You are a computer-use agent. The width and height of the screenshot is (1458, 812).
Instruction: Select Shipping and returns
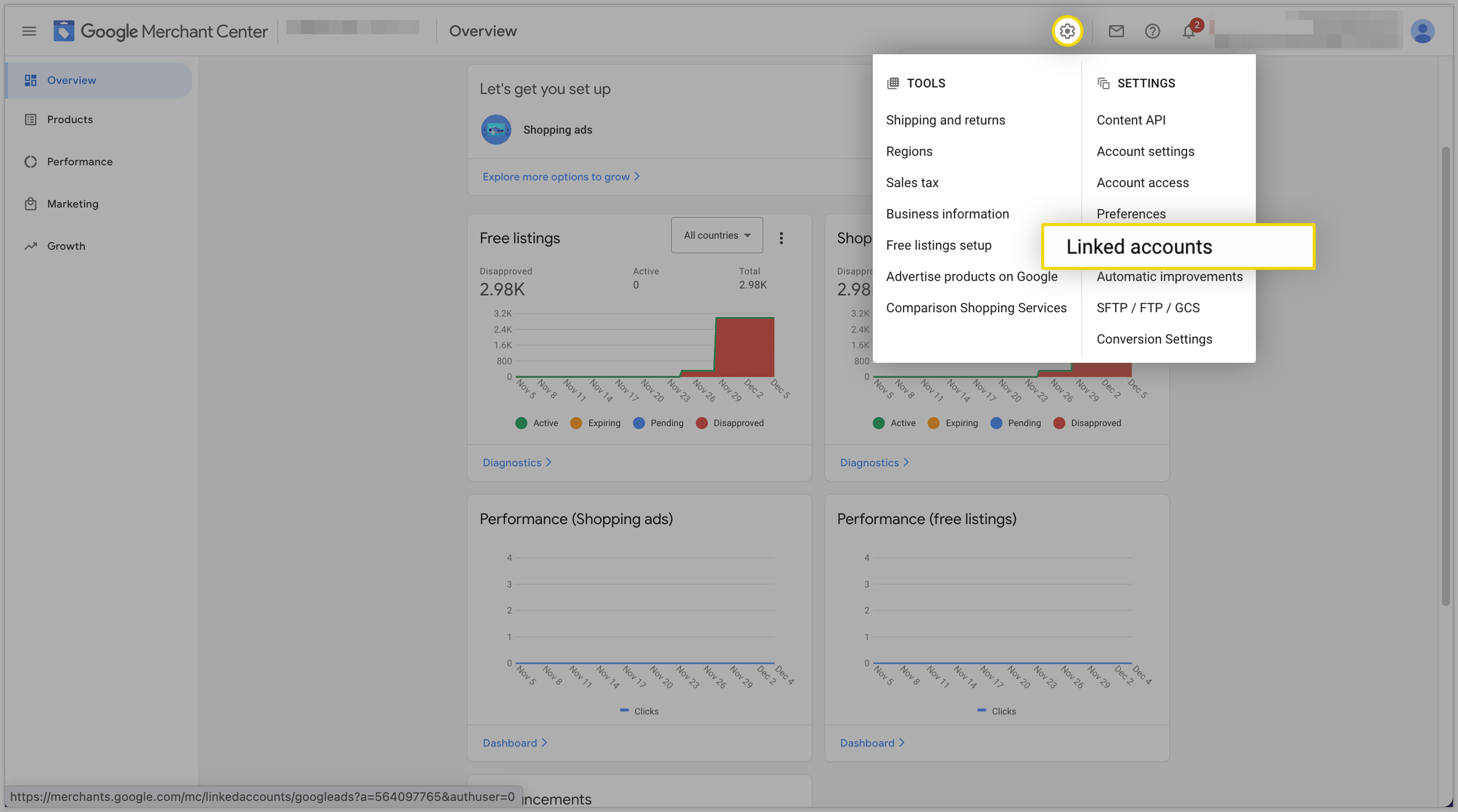point(945,120)
